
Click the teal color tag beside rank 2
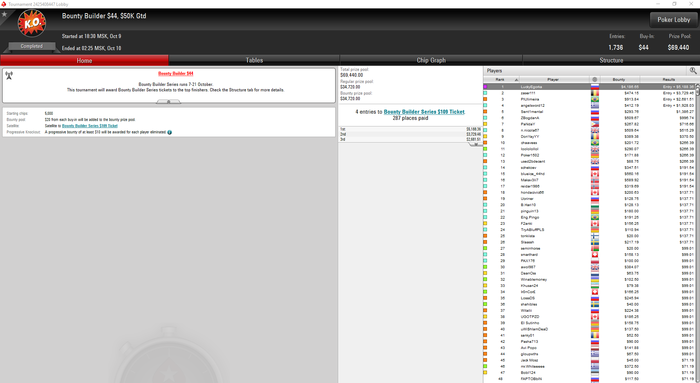click(x=485, y=93)
